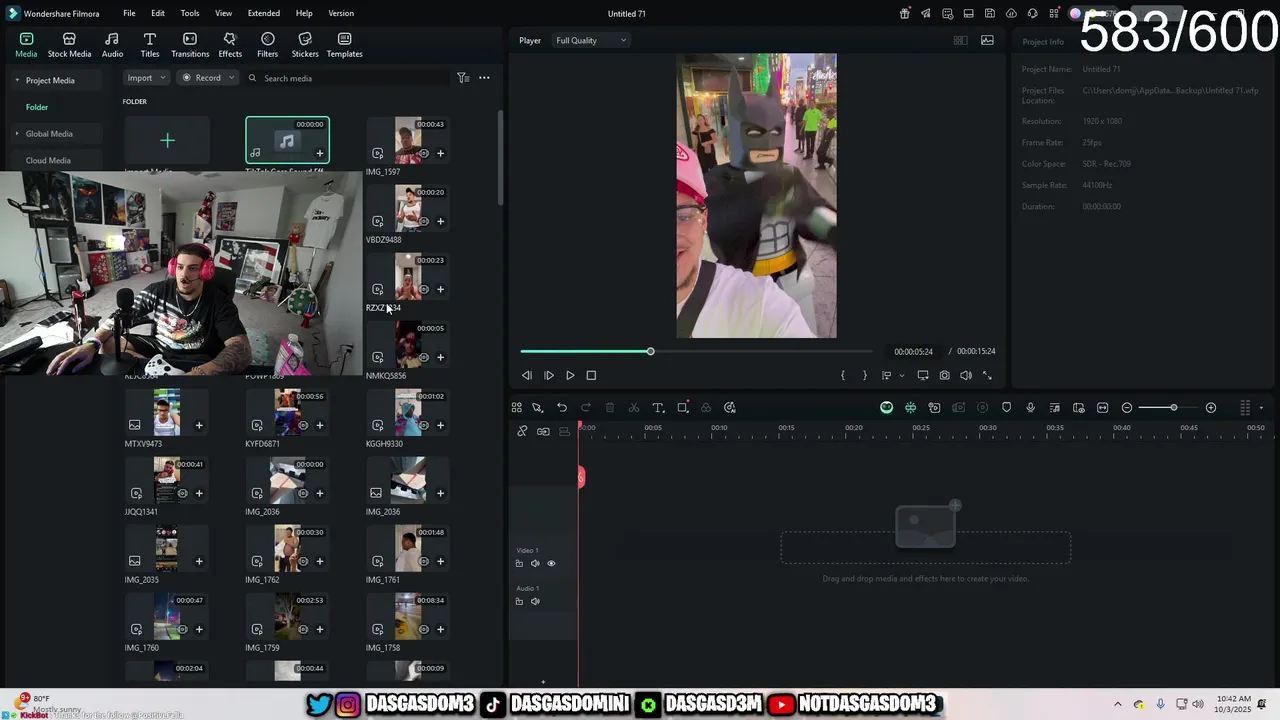Viewport: 1280px width, 720px height.
Task: Toggle the green AI assistant icon
Action: (886, 407)
